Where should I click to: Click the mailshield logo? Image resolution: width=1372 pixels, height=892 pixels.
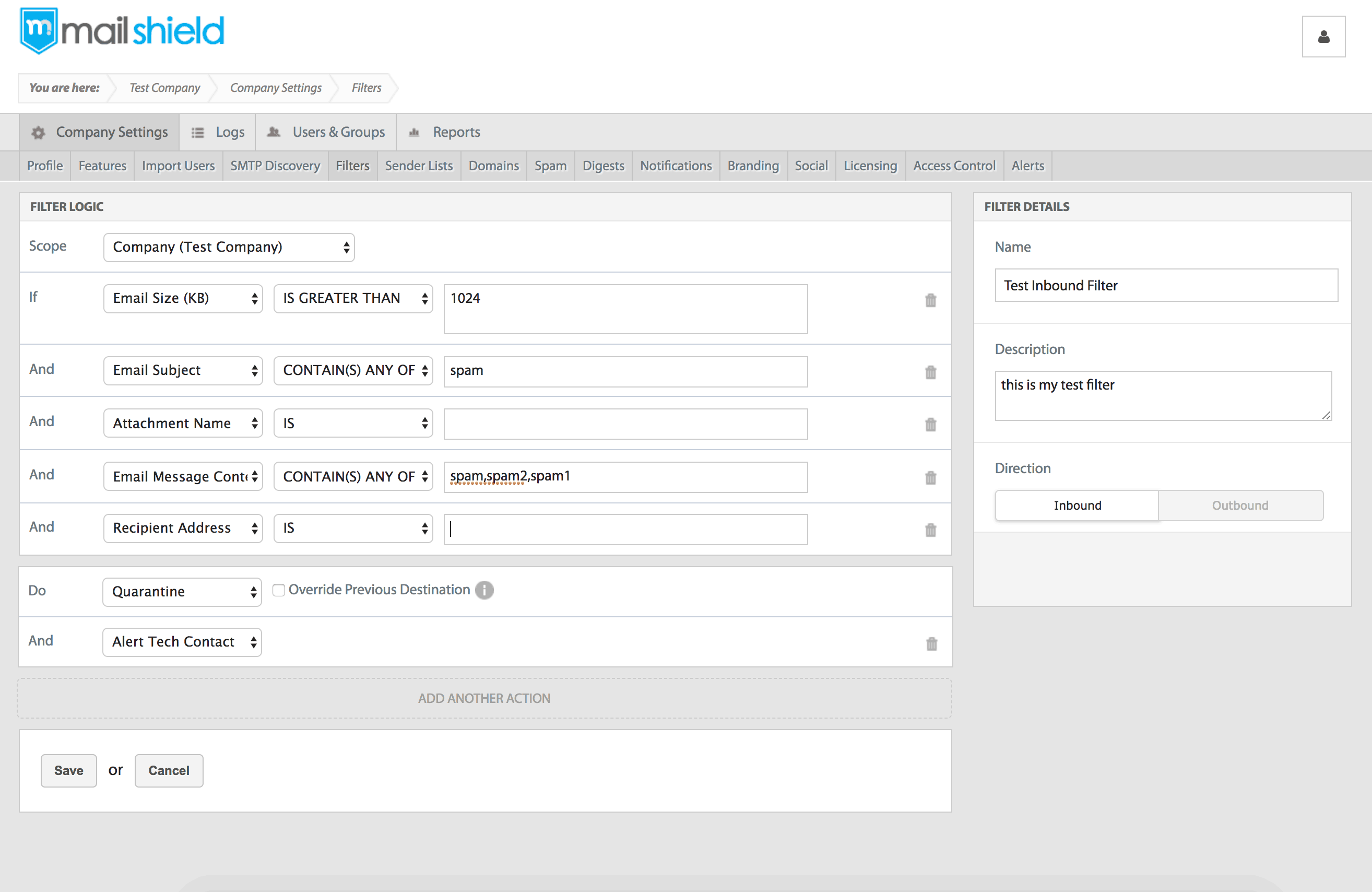(122, 31)
